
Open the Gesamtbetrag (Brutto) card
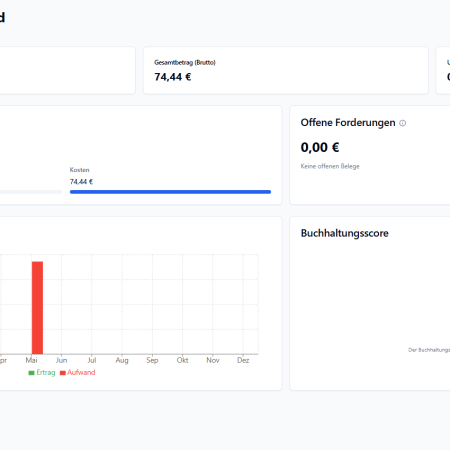click(x=286, y=70)
